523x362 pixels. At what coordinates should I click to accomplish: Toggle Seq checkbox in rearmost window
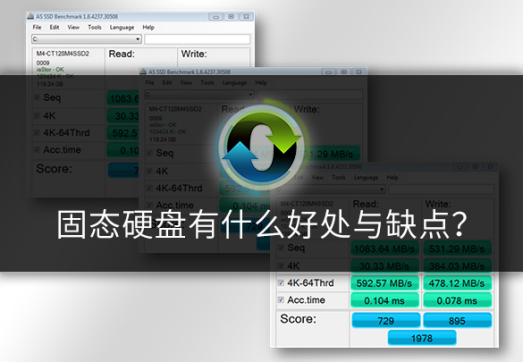[x=37, y=97]
